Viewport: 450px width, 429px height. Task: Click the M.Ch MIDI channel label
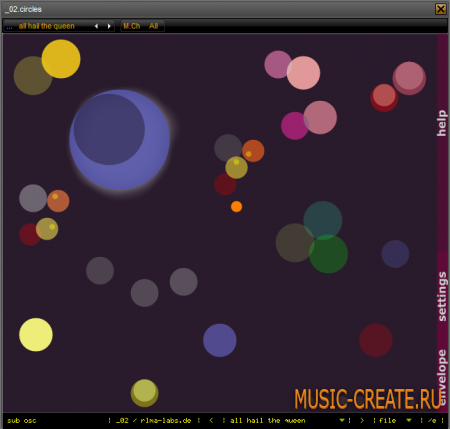tap(132, 26)
